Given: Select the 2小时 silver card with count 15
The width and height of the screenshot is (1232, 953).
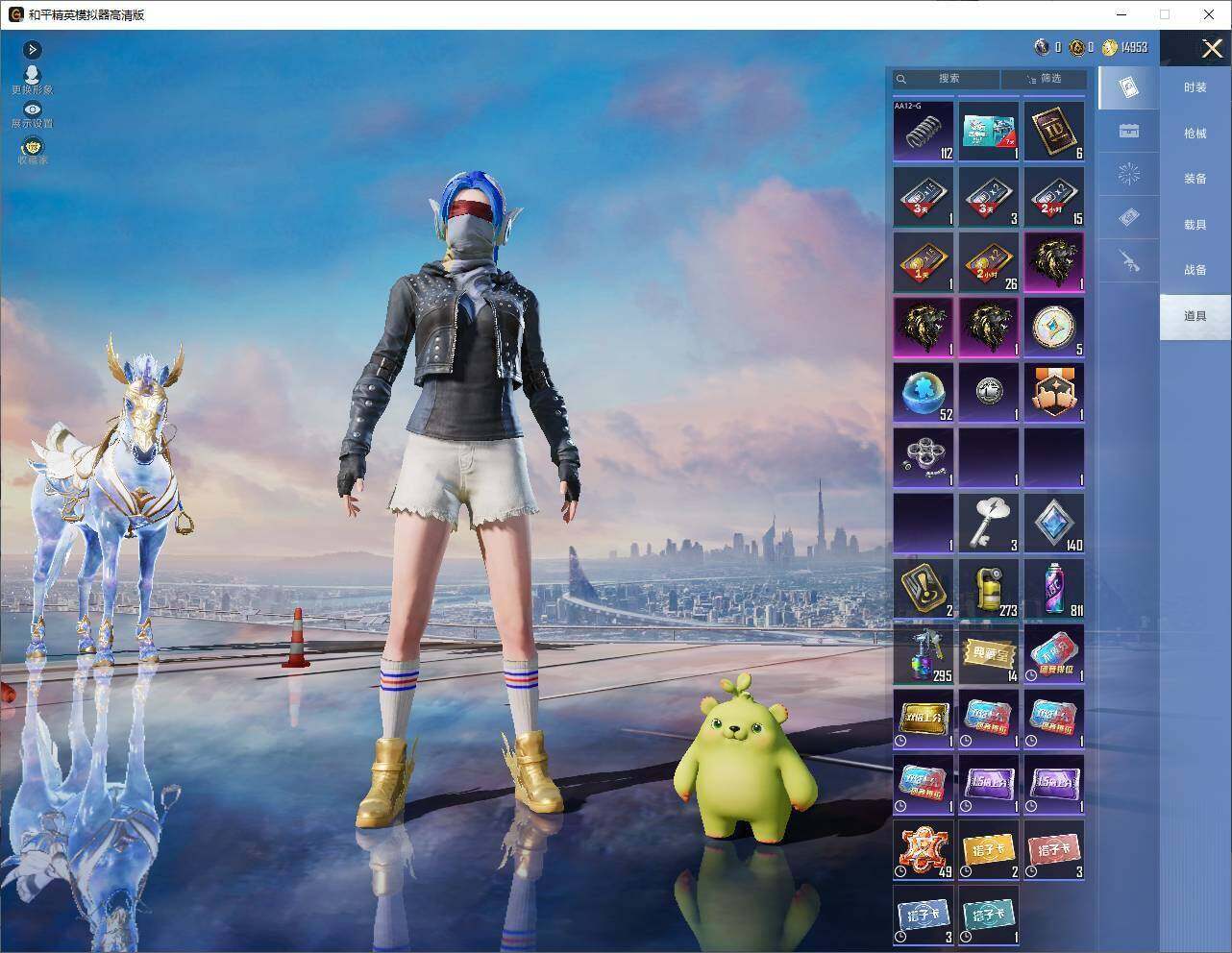Looking at the screenshot, I should point(1054,196).
